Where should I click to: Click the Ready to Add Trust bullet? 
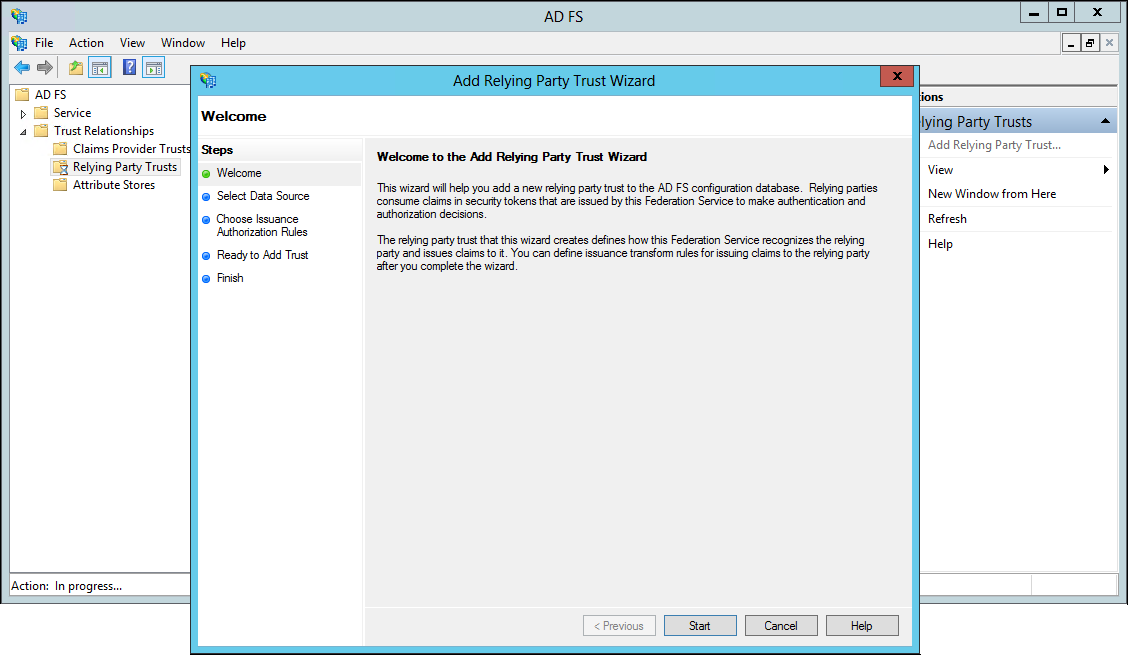[x=206, y=256]
